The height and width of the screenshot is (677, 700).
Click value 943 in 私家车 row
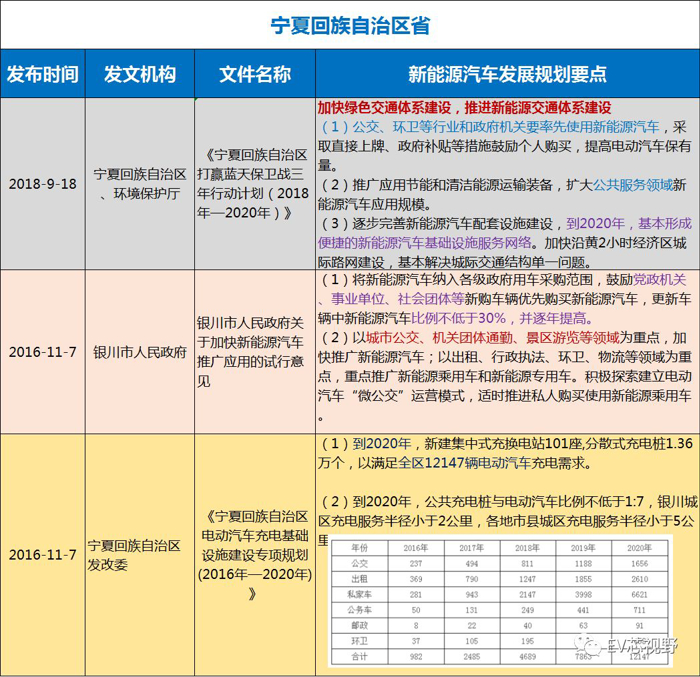472,594
